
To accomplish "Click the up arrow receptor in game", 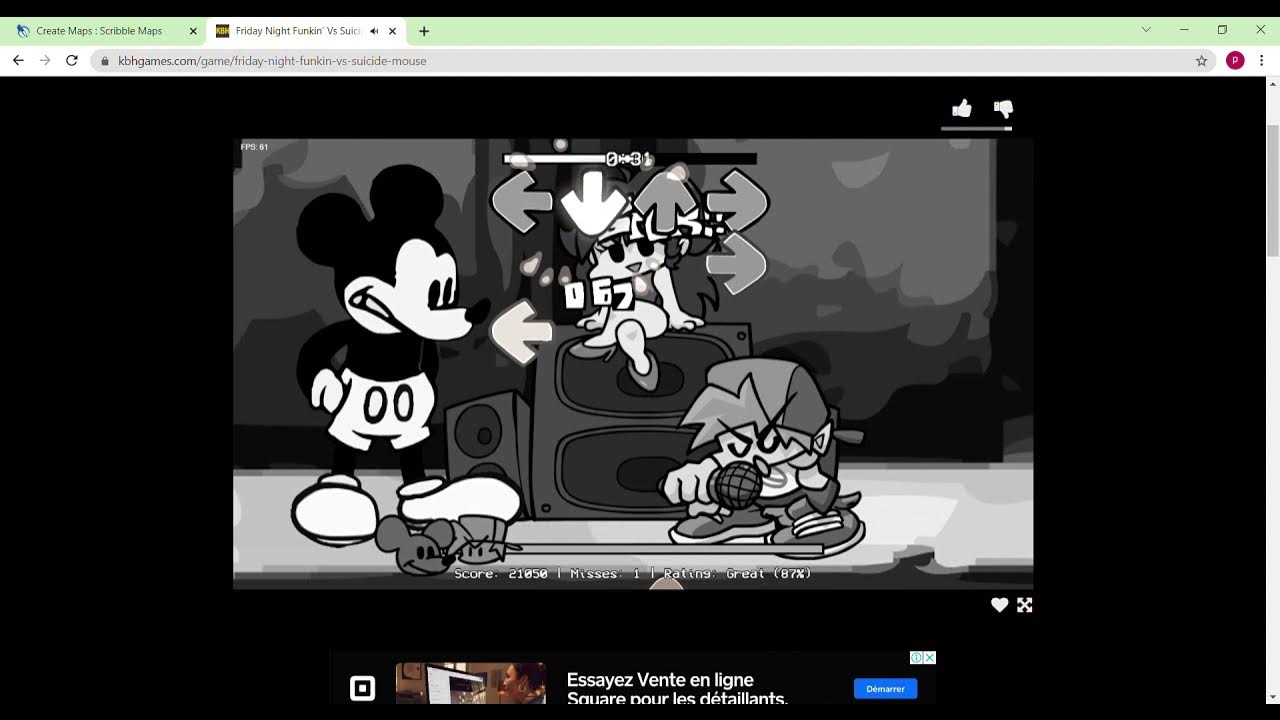I will [x=666, y=199].
